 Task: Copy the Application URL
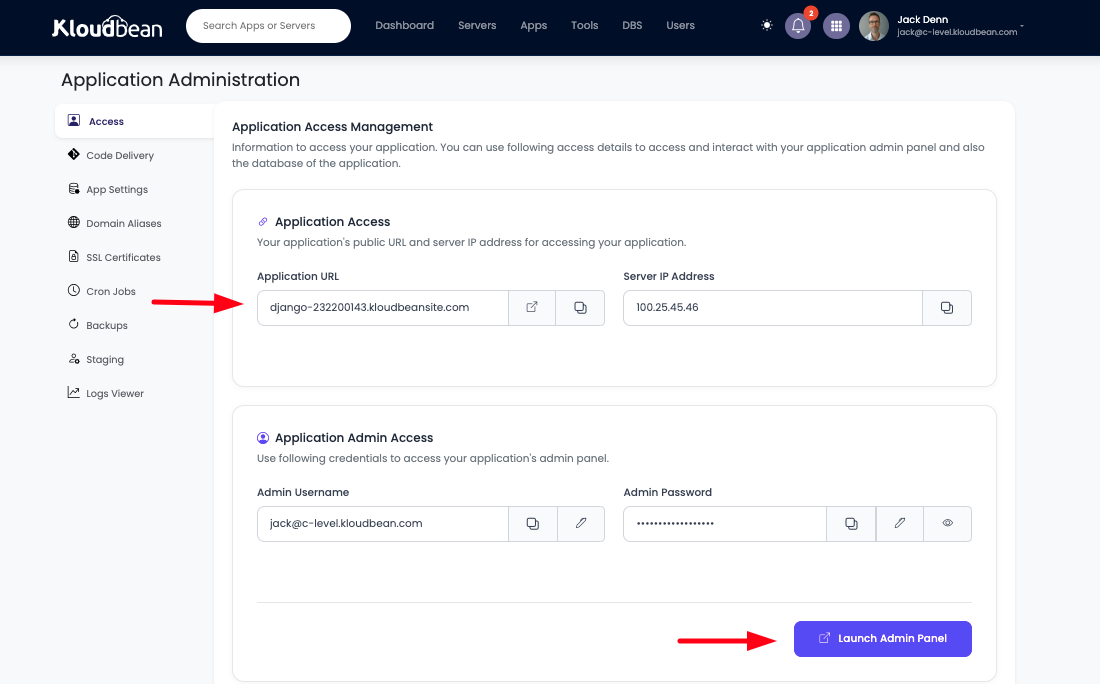pos(580,307)
